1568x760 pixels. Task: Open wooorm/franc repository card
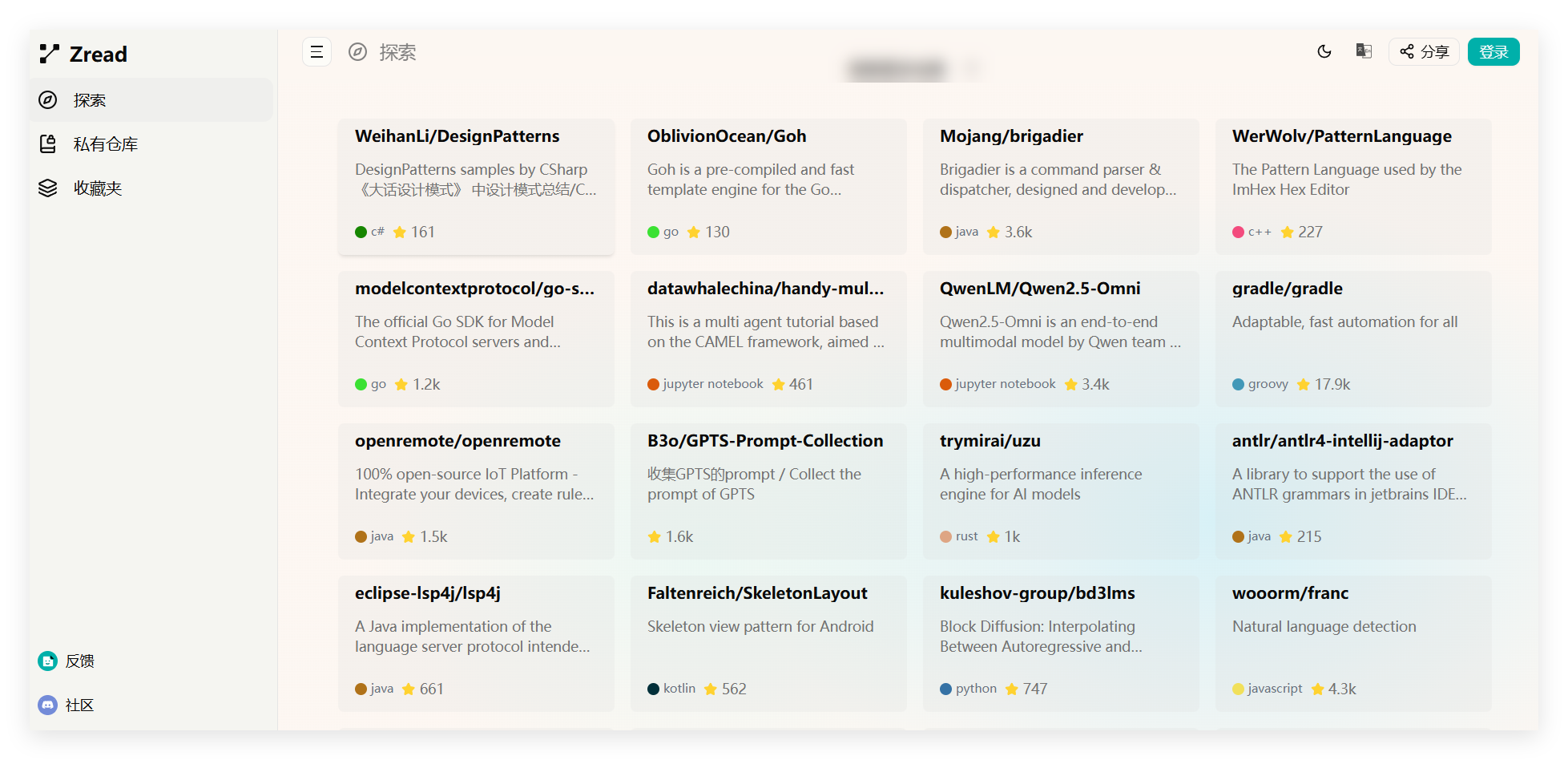pyautogui.click(x=1353, y=644)
